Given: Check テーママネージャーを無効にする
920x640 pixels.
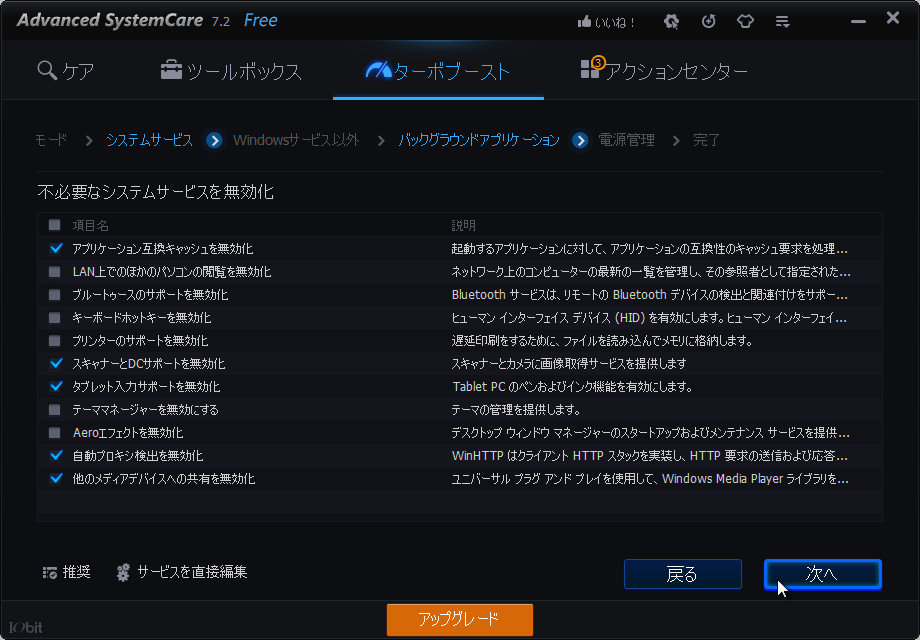Looking at the screenshot, I should (x=55, y=409).
